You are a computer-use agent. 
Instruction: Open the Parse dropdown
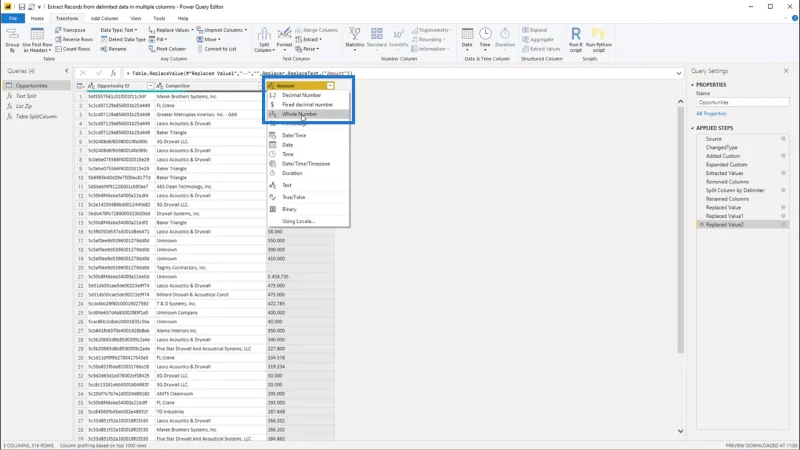click(x=307, y=49)
